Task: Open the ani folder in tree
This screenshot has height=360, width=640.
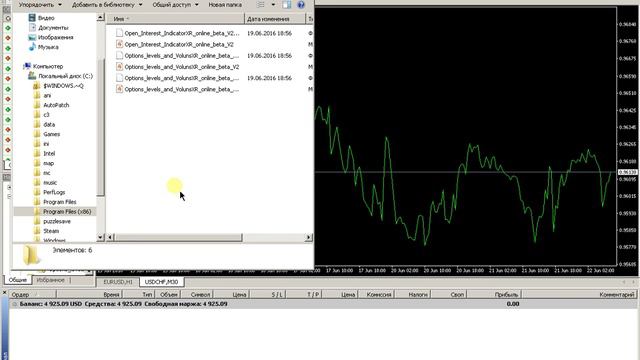Action: (x=47, y=96)
